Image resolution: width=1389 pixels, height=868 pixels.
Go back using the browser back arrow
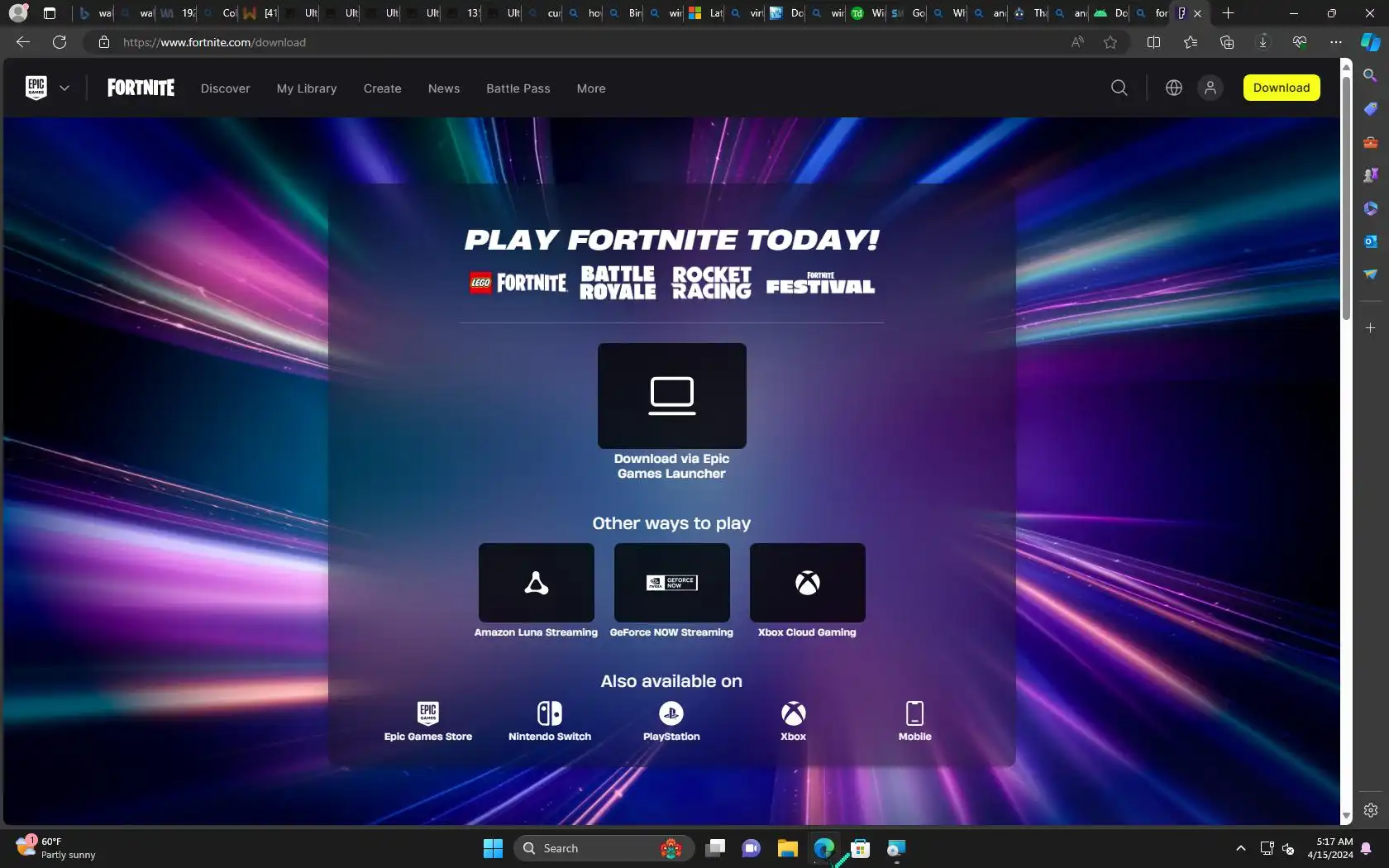pyautogui.click(x=23, y=42)
